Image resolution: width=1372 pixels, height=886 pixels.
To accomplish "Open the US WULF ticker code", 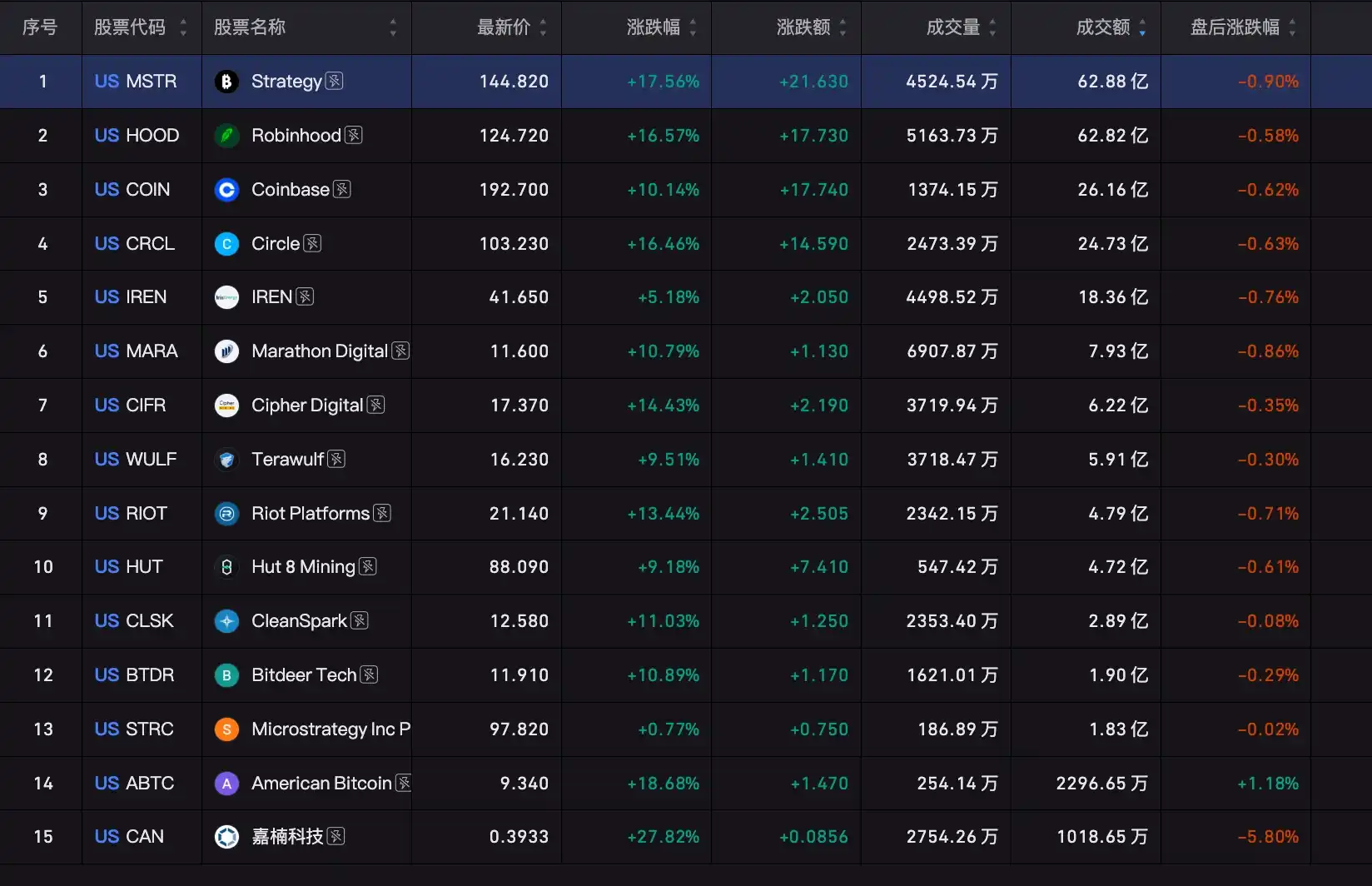I will tap(136, 460).
